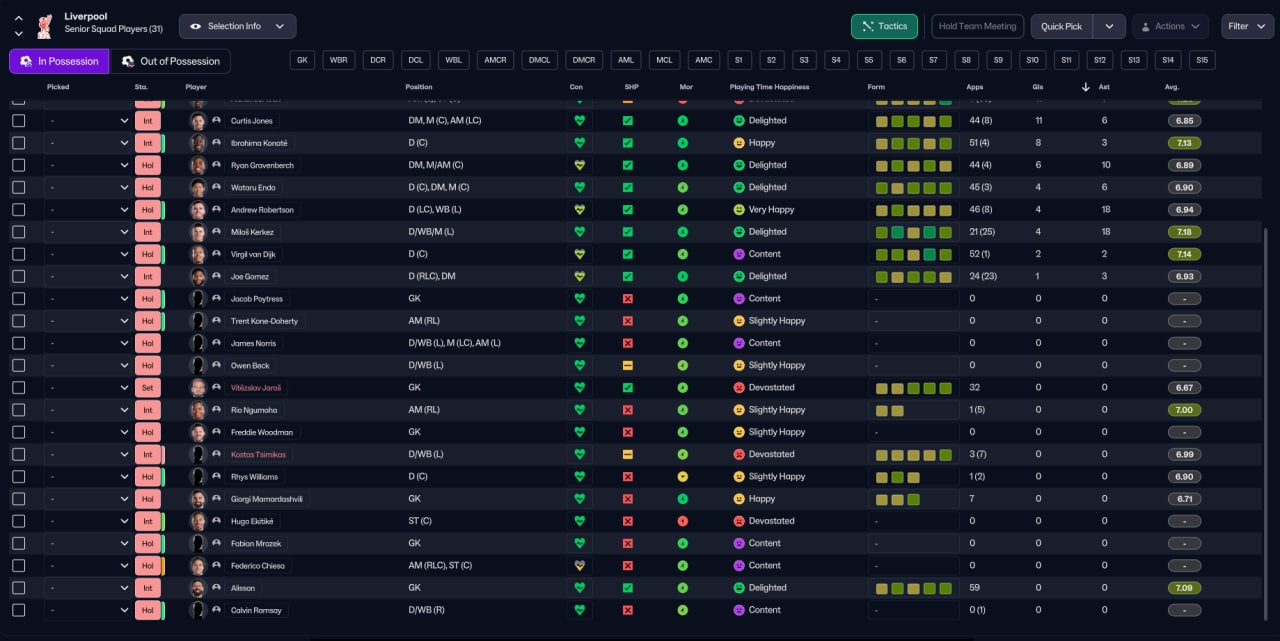Image resolution: width=1280 pixels, height=641 pixels.
Task: Switch to the In Possession tab
Action: click(x=59, y=61)
